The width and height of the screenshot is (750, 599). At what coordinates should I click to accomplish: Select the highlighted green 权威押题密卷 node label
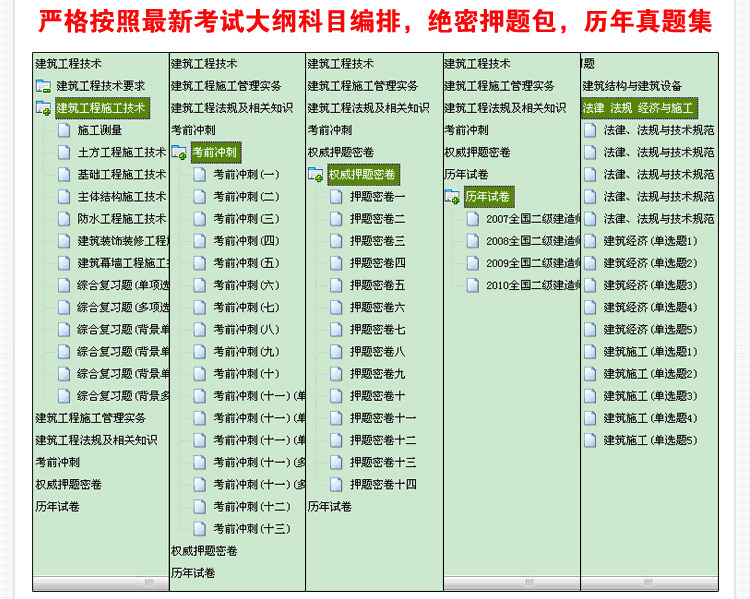tap(363, 175)
